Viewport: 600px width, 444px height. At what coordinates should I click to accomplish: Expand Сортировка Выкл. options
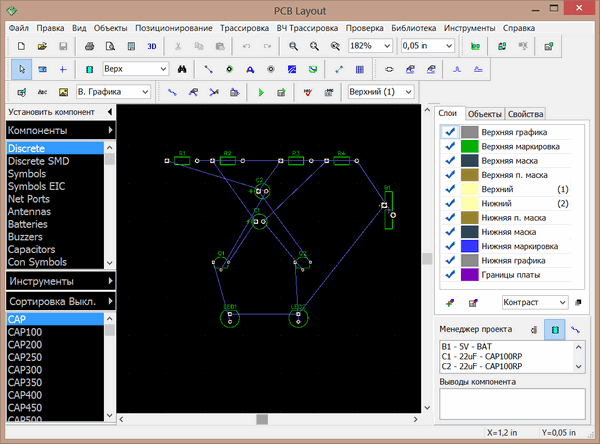(x=110, y=301)
